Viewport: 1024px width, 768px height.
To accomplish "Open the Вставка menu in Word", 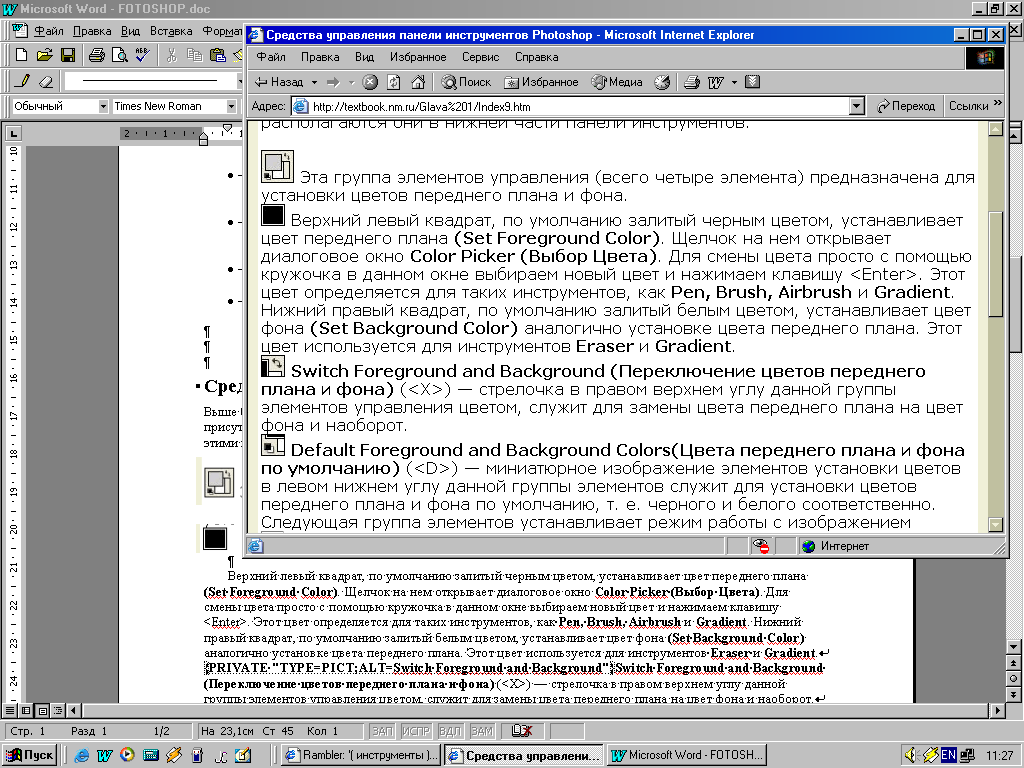I will coord(171,31).
